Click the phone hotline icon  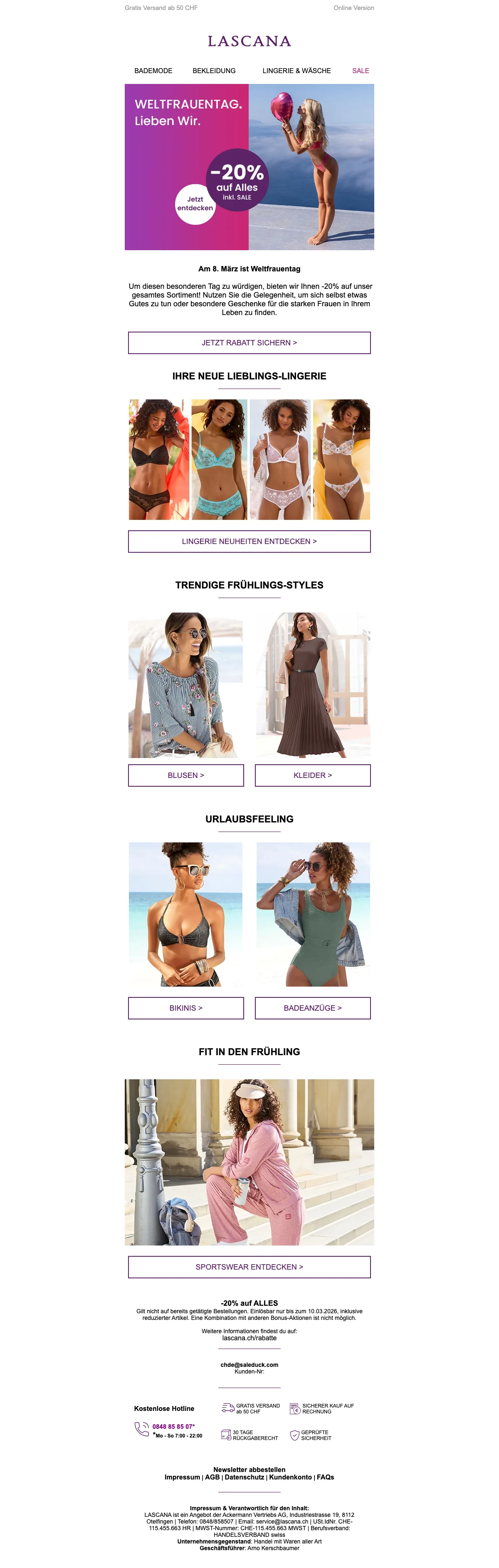[141, 1429]
